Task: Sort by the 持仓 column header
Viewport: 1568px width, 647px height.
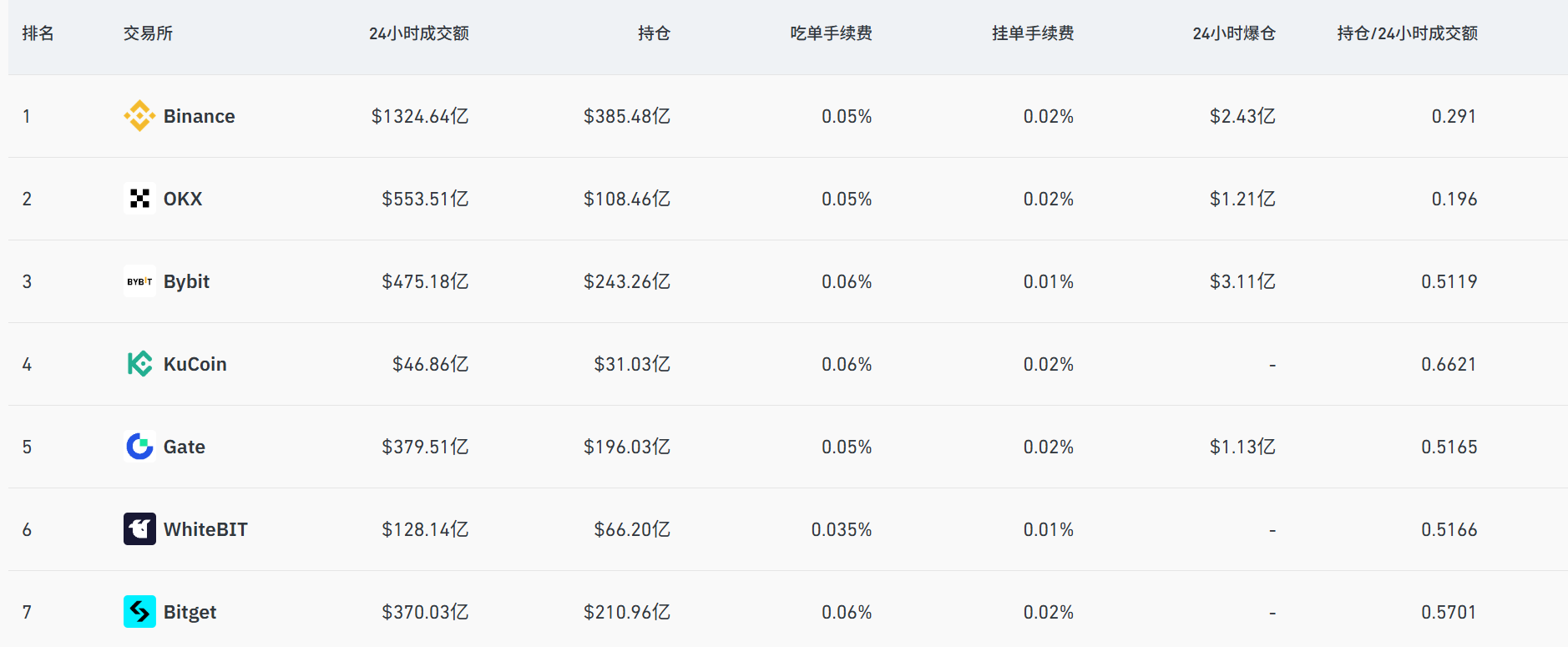Action: 655,33
